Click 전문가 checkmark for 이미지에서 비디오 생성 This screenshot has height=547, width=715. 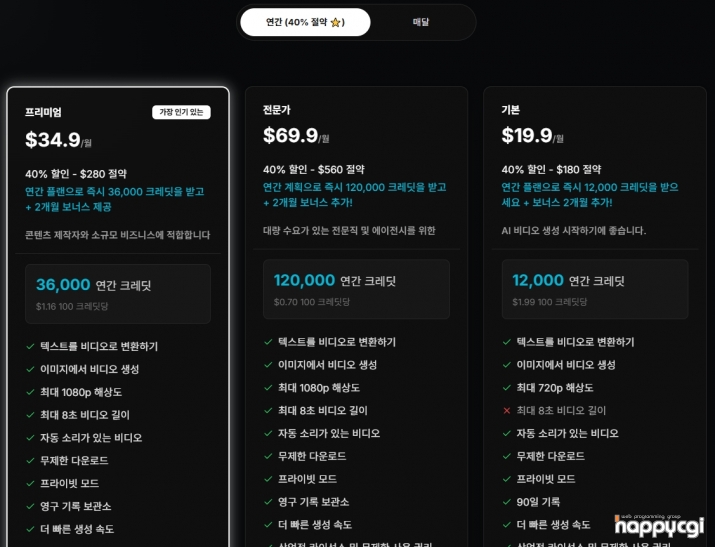[x=268, y=365]
